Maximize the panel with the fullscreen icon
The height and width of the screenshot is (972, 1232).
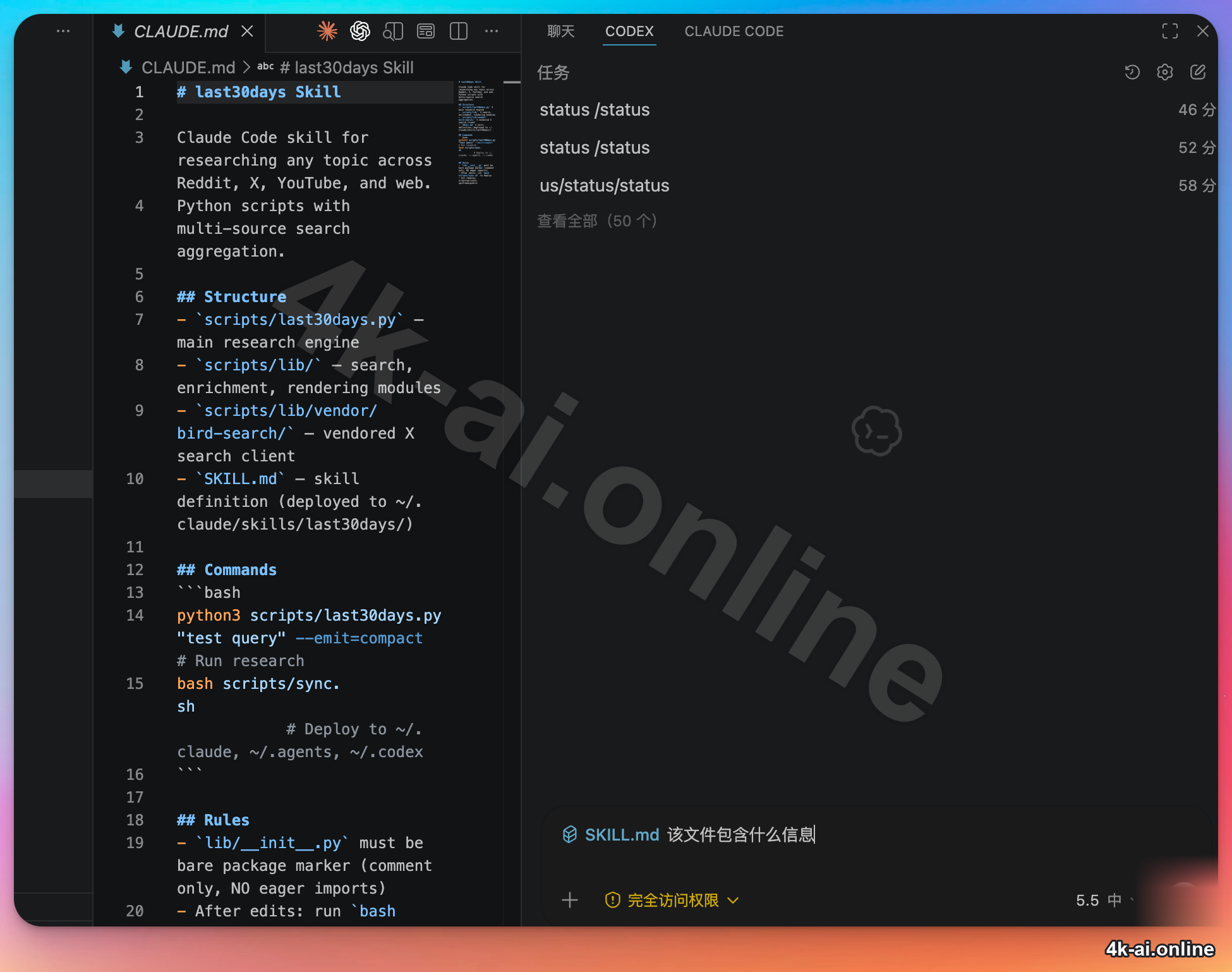pos(1170,31)
